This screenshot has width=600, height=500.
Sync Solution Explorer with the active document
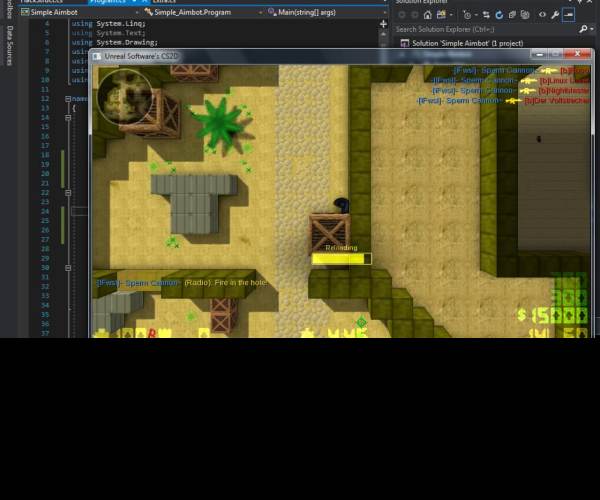click(486, 15)
